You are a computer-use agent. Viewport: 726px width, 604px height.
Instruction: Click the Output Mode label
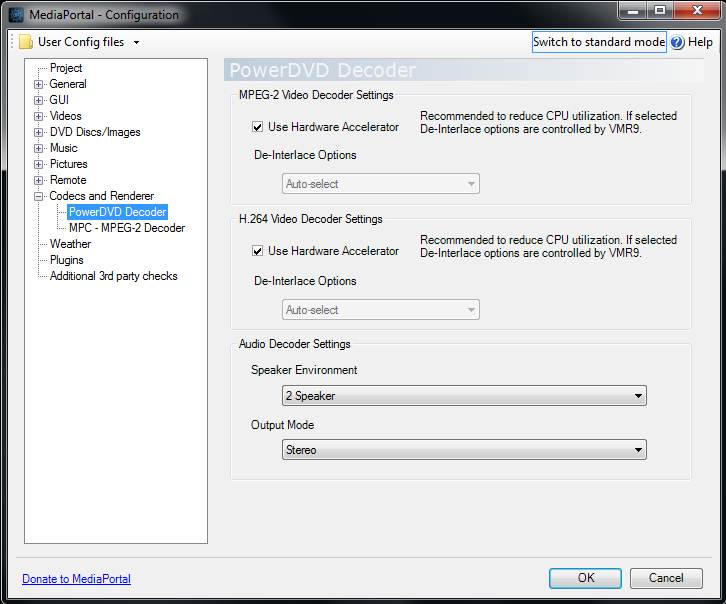tap(282, 425)
